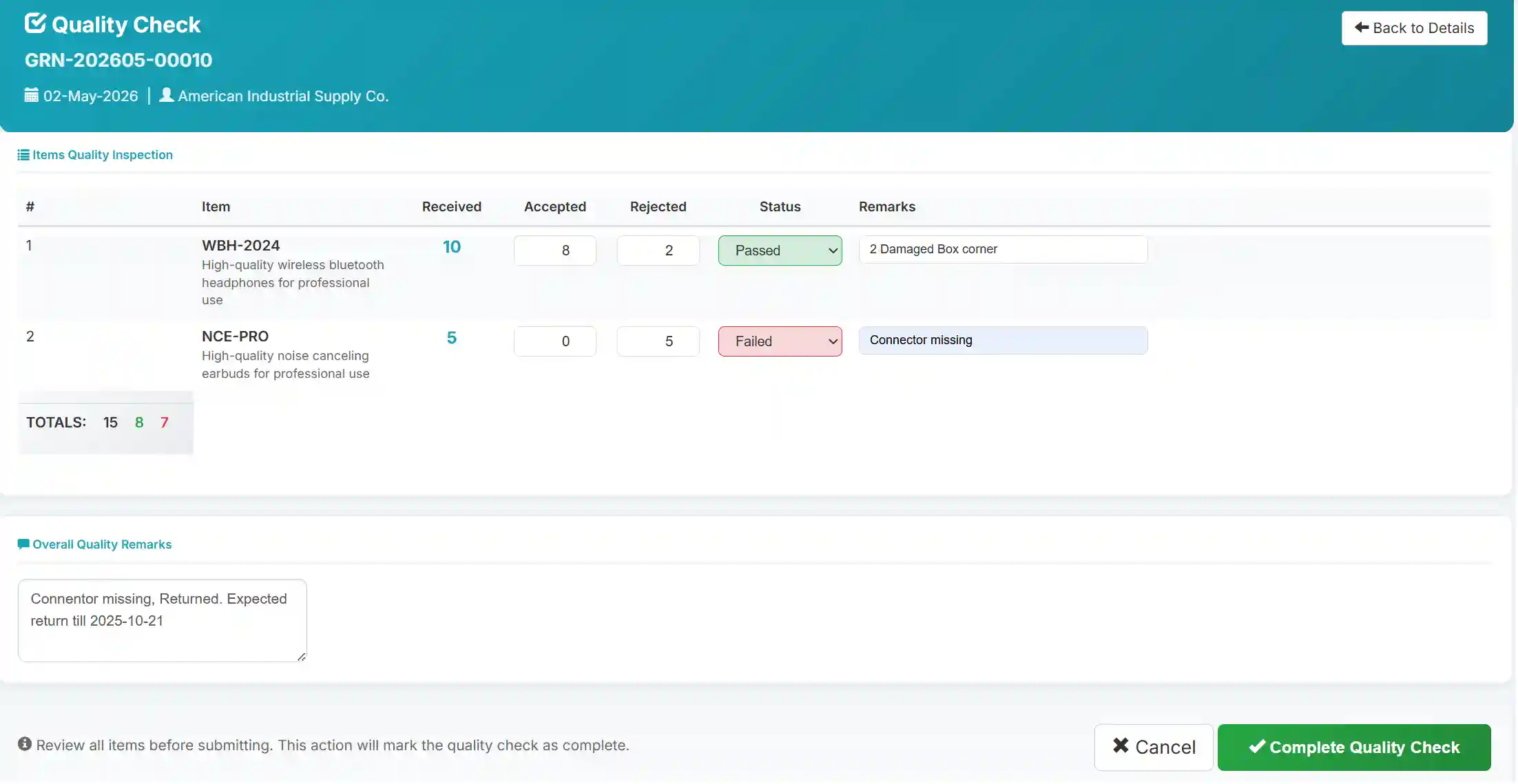Click the Items Quality Inspection heading
The width and height of the screenshot is (1518, 784).
click(x=103, y=155)
